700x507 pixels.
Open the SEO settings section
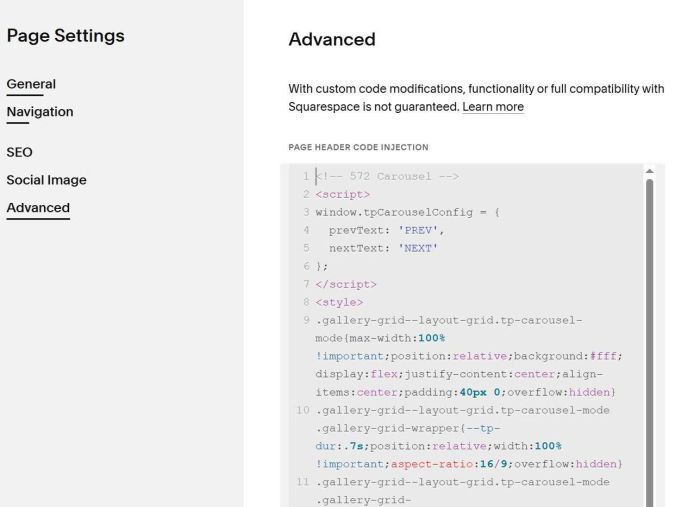(20, 153)
